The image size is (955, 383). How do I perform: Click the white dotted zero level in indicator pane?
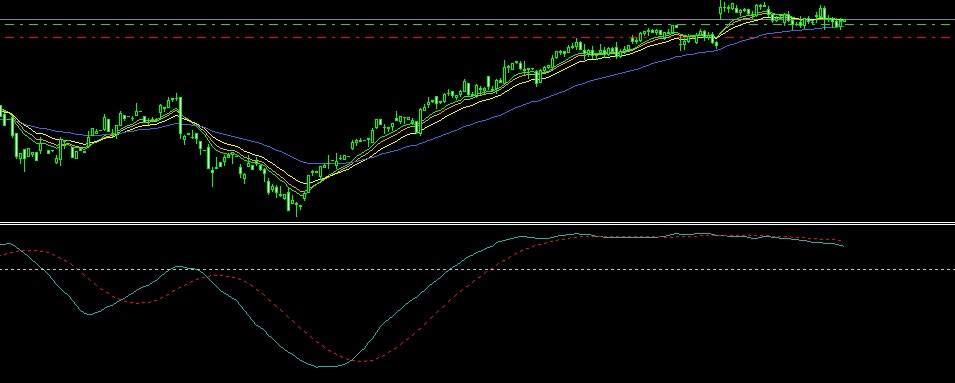[x=478, y=269]
